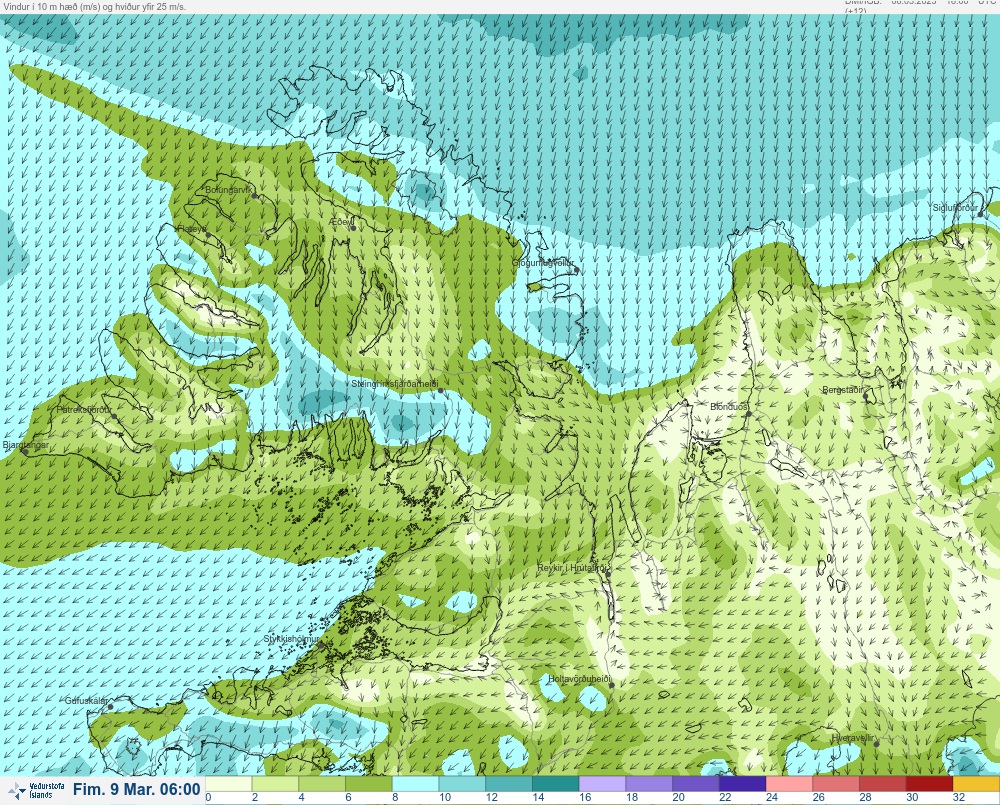The height and width of the screenshot is (805, 1000).
Task: Click the map title starting with Vindur
Action: 95,7
